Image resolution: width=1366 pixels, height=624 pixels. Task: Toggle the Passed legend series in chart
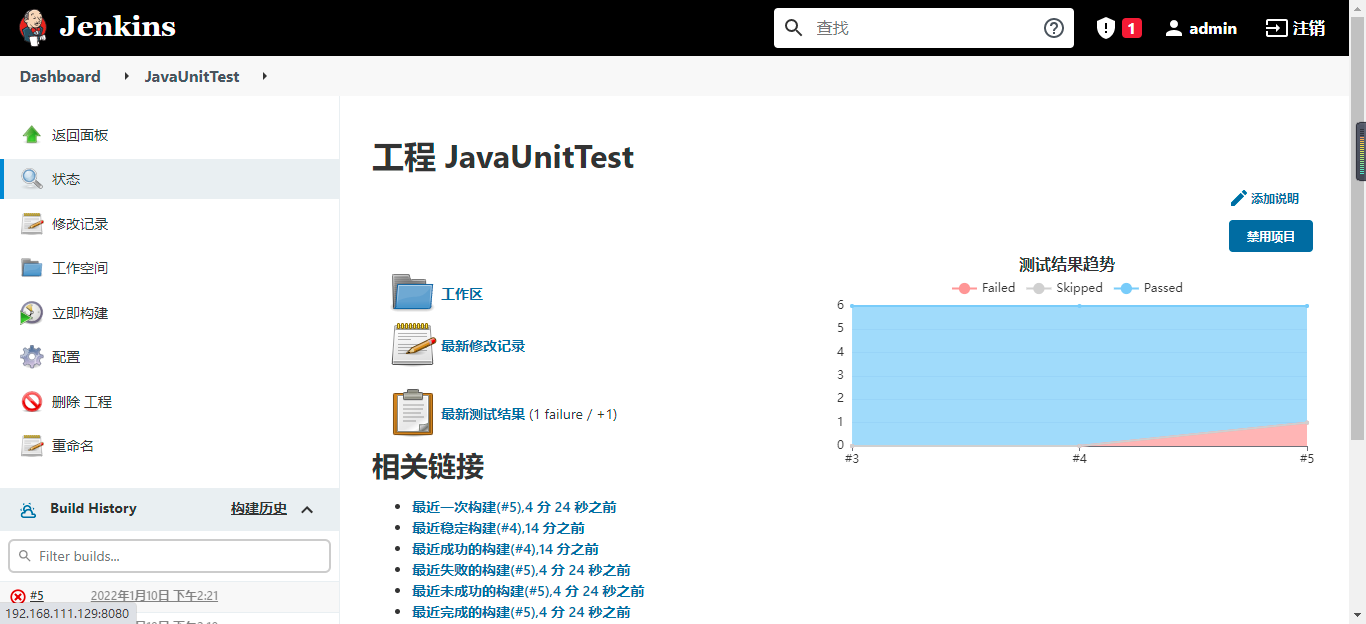point(1148,288)
